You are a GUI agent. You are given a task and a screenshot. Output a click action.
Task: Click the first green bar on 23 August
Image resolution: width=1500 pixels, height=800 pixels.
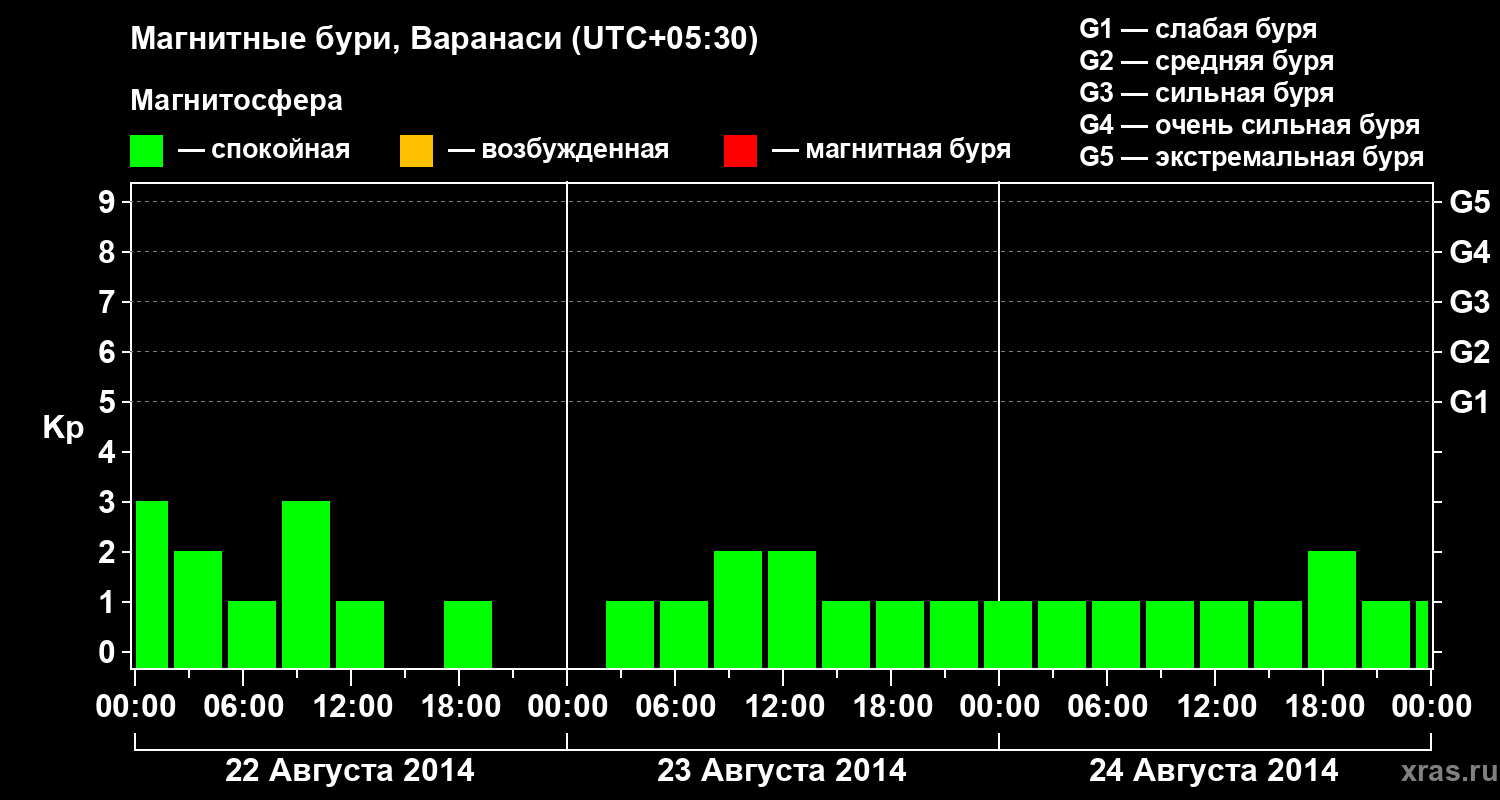pos(630,634)
